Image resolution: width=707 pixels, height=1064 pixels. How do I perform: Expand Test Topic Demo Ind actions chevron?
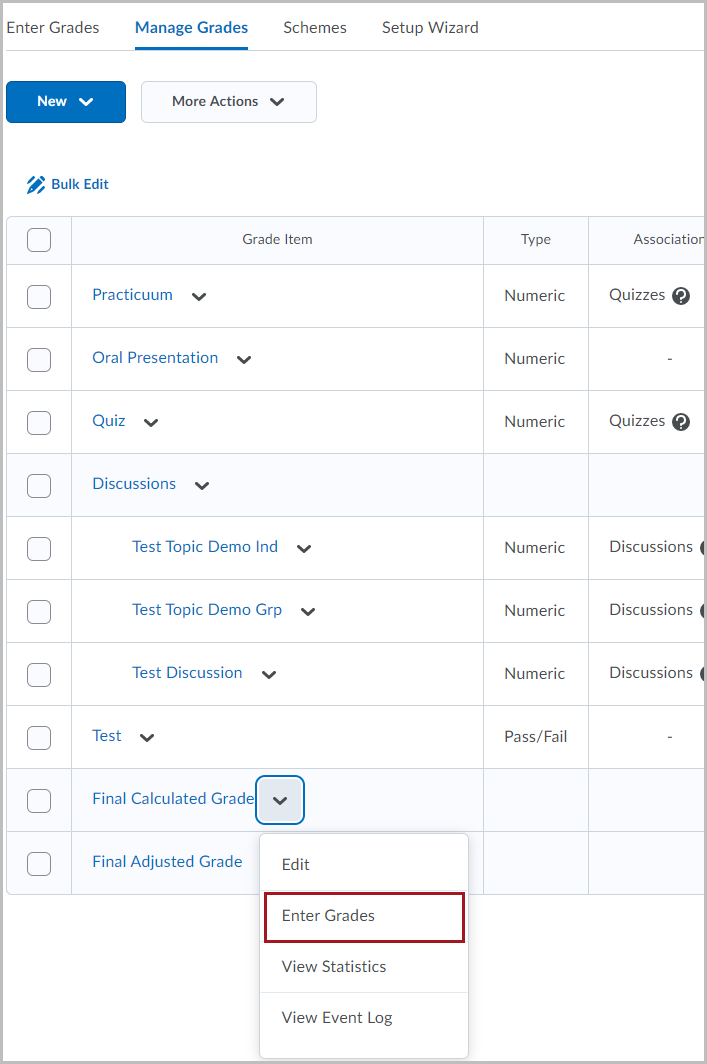304,548
